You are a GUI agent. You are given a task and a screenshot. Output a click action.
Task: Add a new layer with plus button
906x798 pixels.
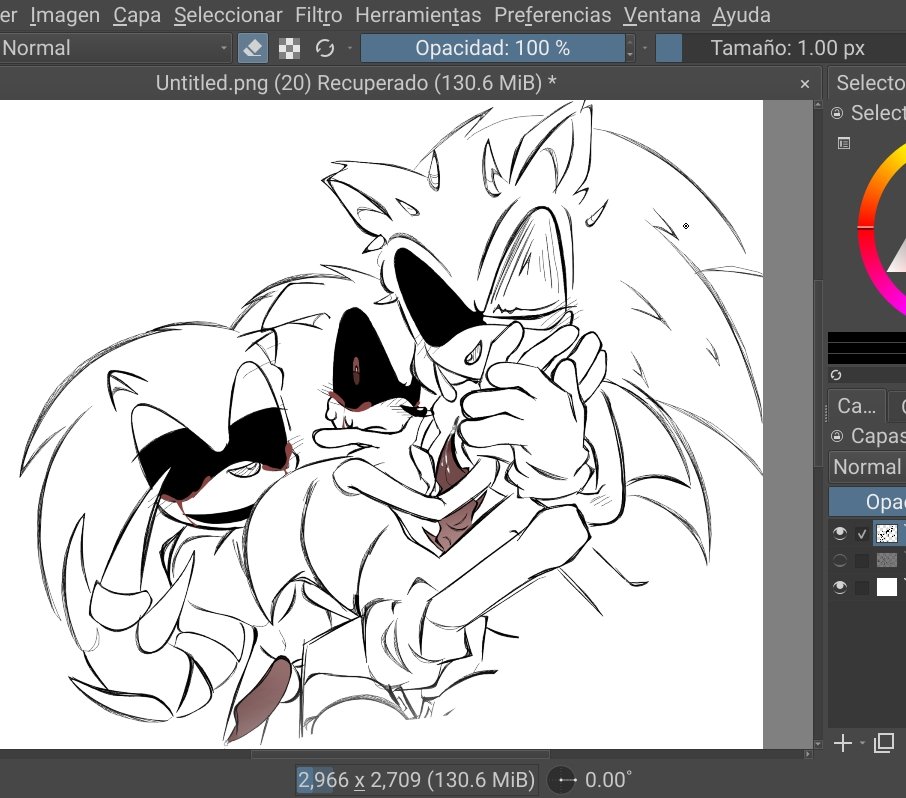pos(843,743)
